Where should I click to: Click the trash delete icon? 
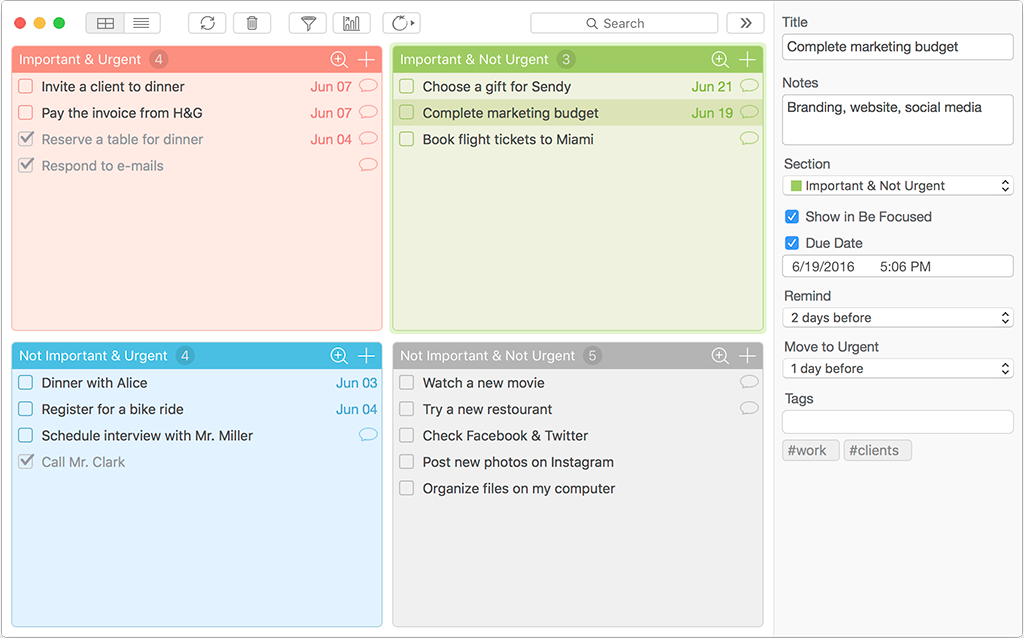[x=252, y=23]
